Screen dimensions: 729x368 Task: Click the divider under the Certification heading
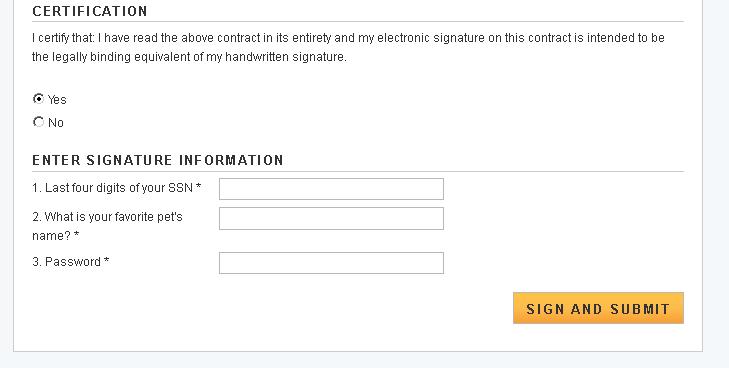click(358, 21)
